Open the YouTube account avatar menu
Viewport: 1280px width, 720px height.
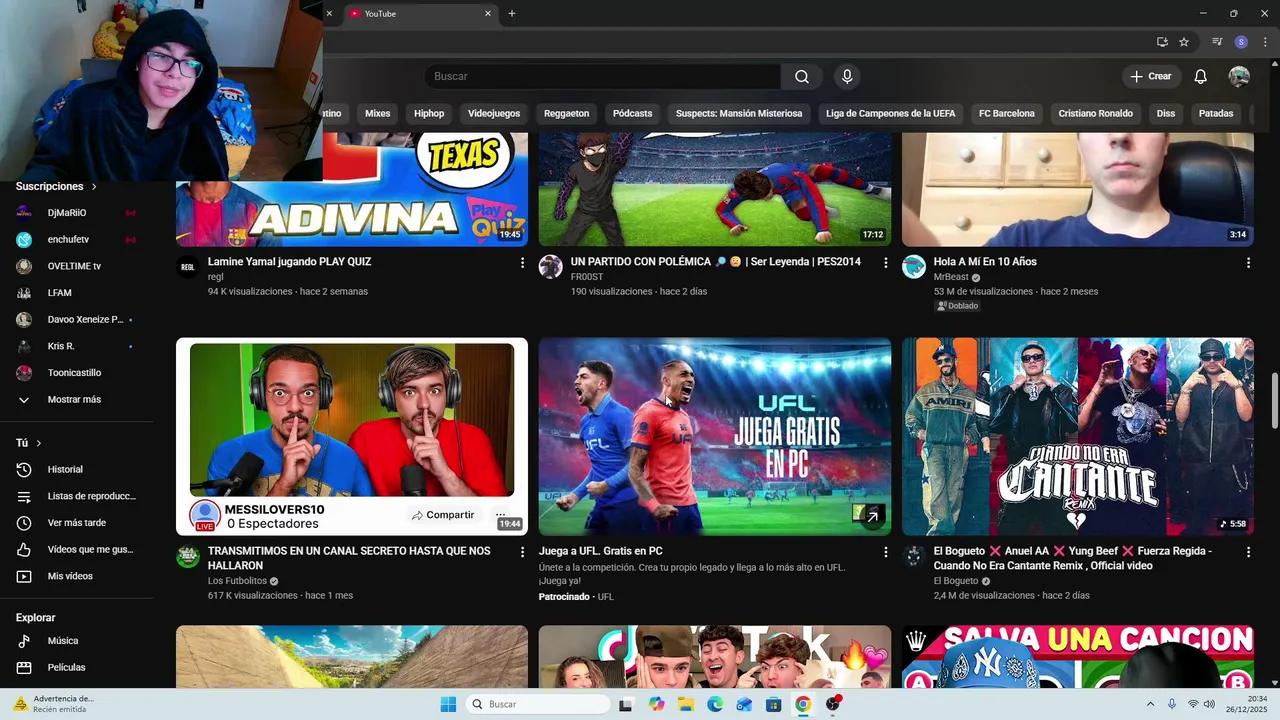(x=1239, y=77)
